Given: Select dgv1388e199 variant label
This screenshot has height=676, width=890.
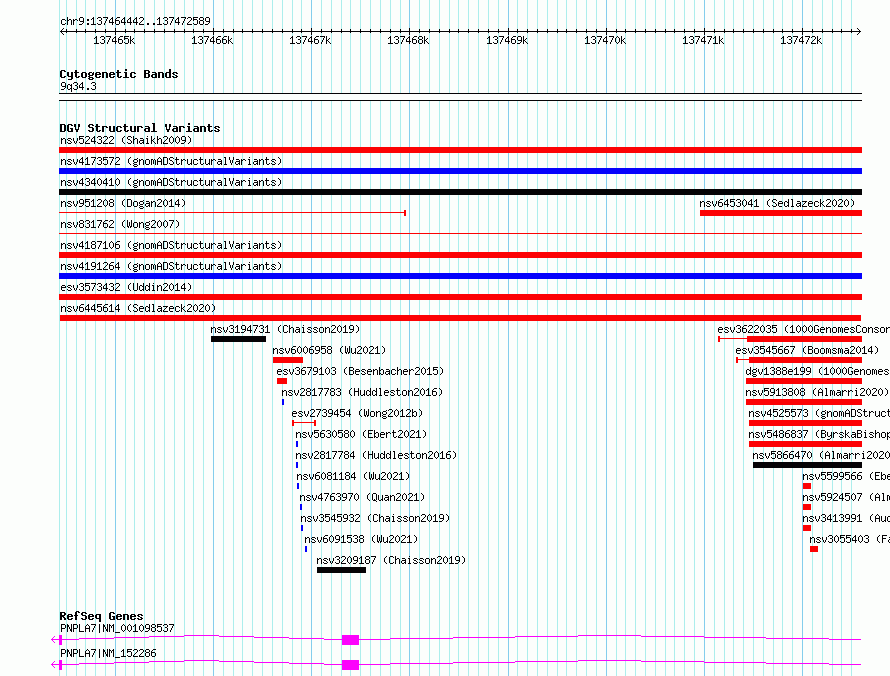Looking at the screenshot, I should click(x=817, y=371).
